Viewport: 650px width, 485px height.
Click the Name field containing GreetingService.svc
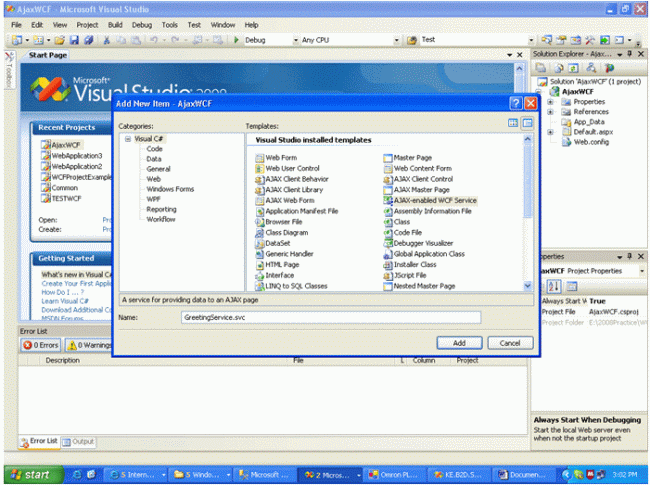(x=331, y=318)
